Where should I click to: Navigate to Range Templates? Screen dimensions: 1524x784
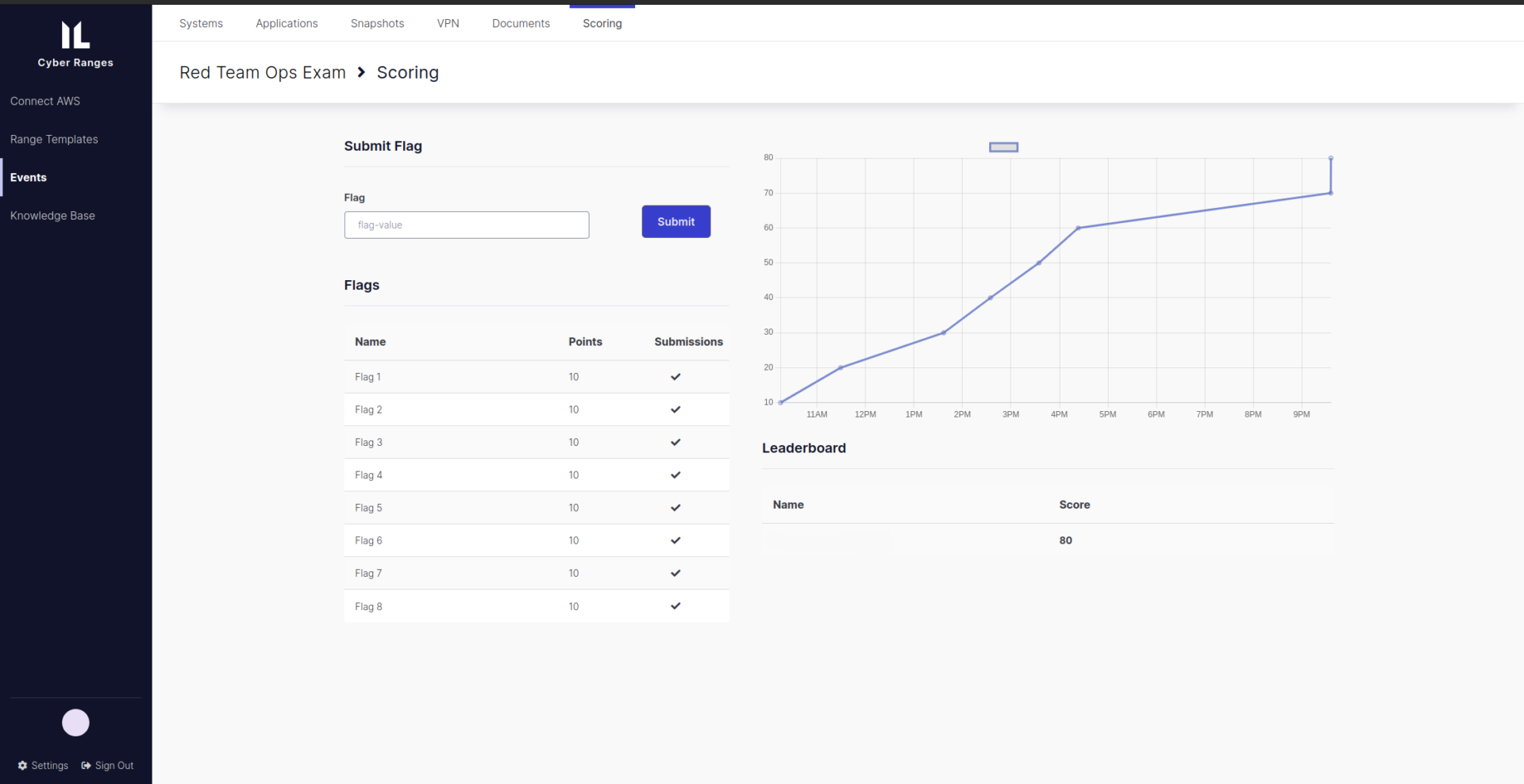click(x=54, y=139)
